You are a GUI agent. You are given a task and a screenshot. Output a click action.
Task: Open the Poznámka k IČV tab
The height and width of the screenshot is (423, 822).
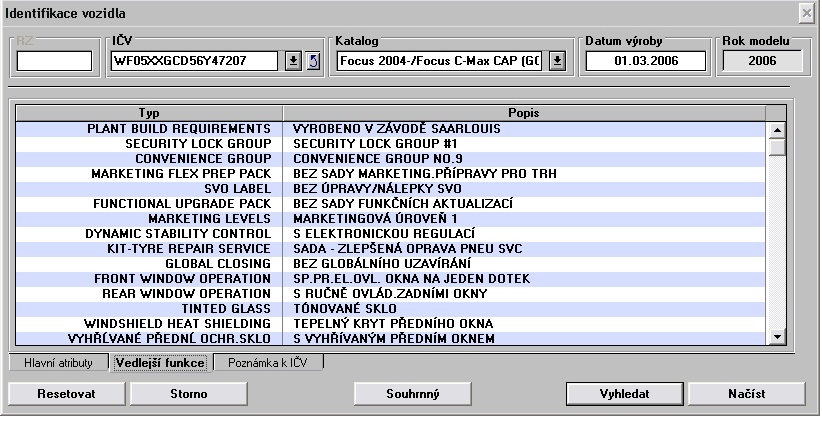268,363
